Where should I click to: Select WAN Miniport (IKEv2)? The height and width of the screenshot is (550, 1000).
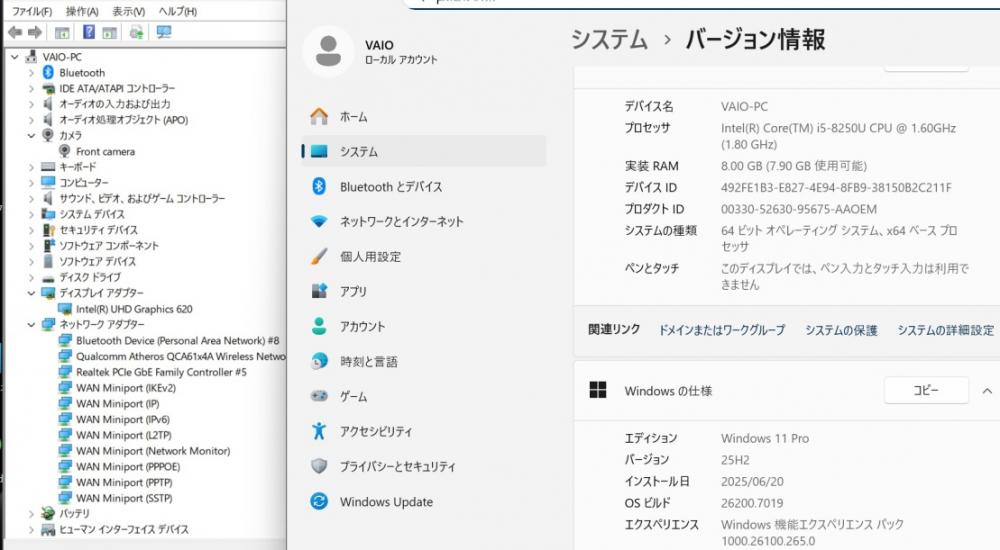pyautogui.click(x=126, y=387)
